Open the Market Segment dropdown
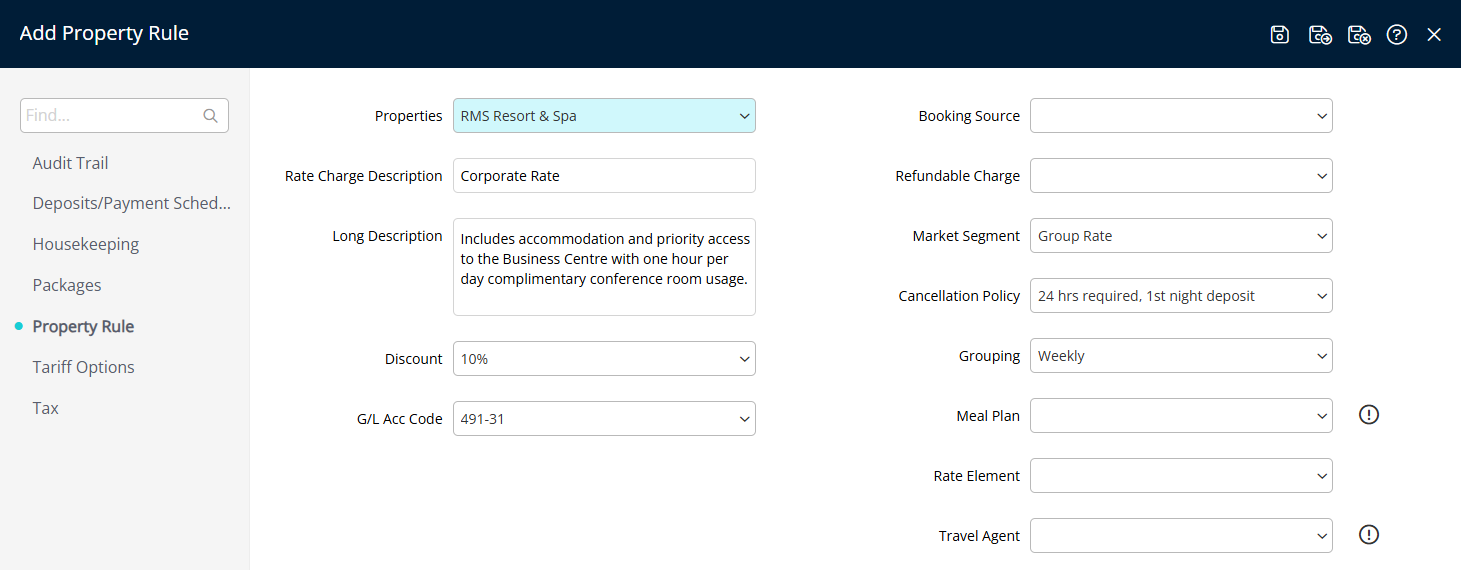This screenshot has width=1461, height=570. click(1181, 235)
